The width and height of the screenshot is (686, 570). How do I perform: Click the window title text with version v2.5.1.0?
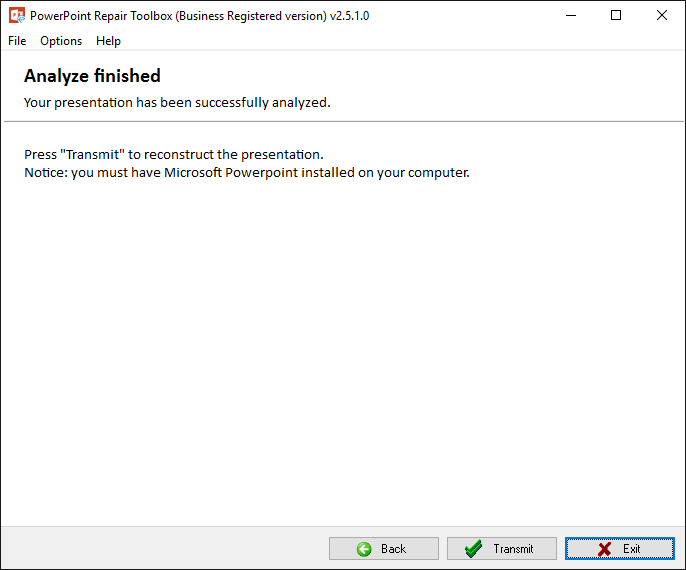click(200, 16)
